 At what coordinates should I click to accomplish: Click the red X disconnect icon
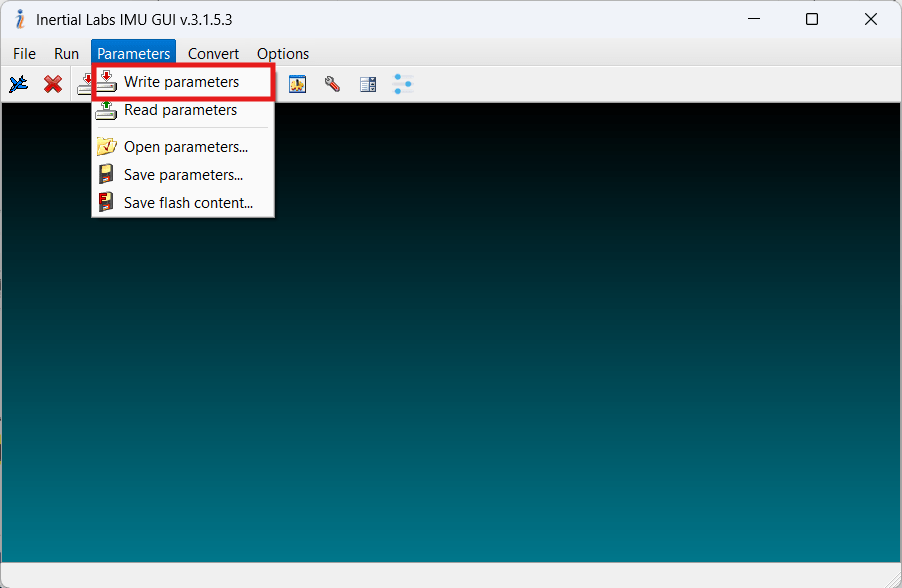[53, 84]
